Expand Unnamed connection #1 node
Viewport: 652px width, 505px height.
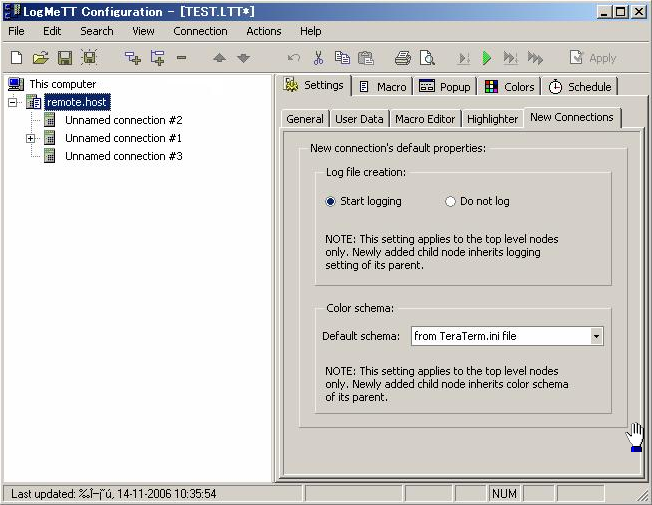[31, 138]
